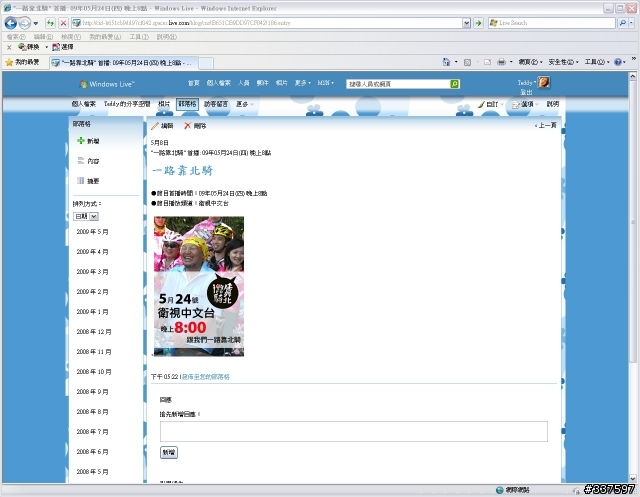The width and height of the screenshot is (640, 497).
Task: Click the 轉換 toolbar icon
Action: coord(29,47)
